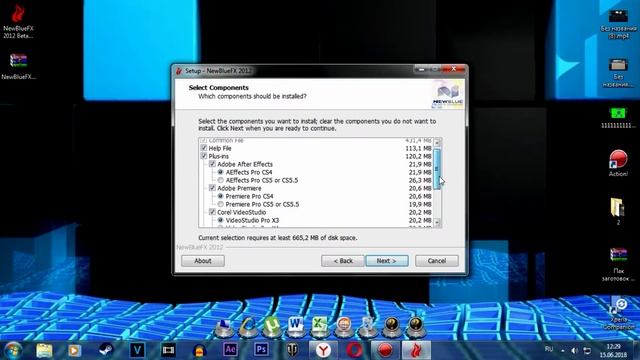Switch to NewBlueFX setup taskbar item
The image size is (640, 360).
(416, 350)
